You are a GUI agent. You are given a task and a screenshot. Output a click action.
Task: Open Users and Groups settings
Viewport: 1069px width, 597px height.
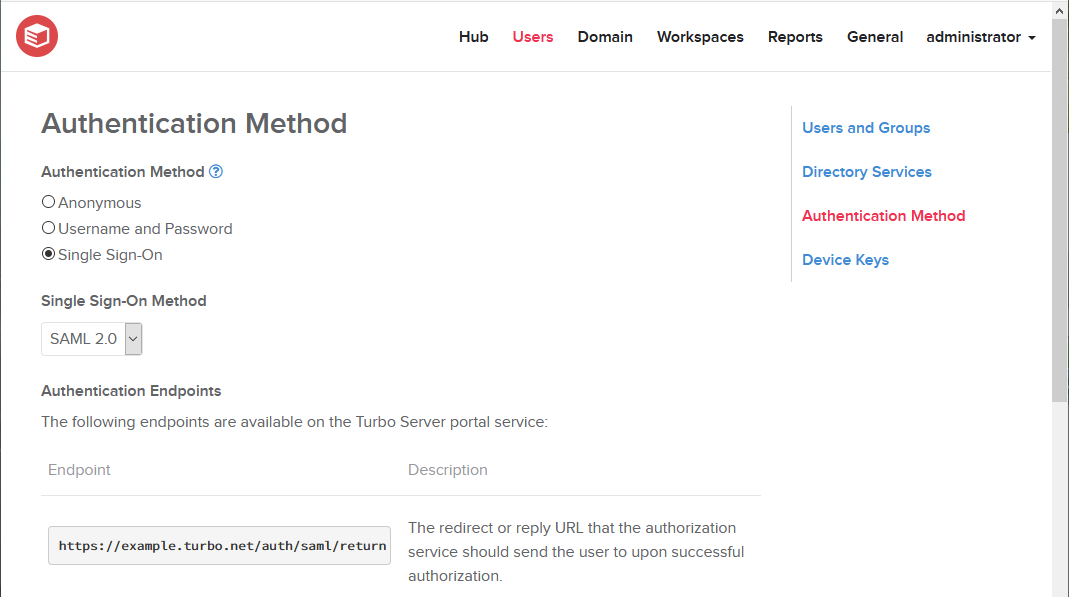[x=865, y=127]
